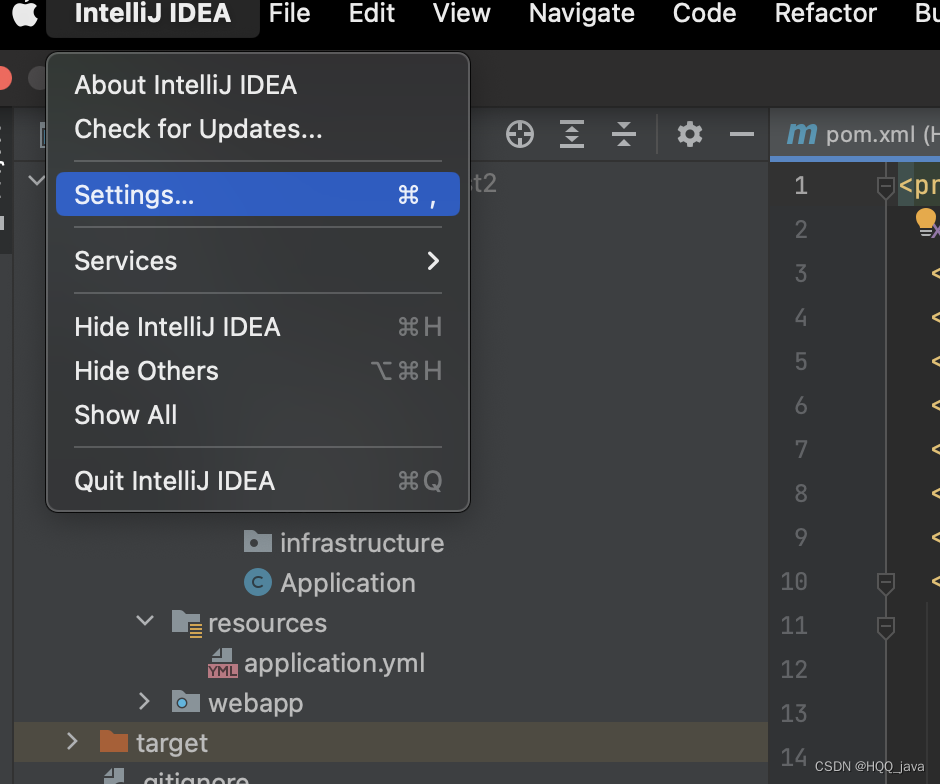940x784 pixels.
Task: Collapse the resources folder
Action: coord(145,622)
